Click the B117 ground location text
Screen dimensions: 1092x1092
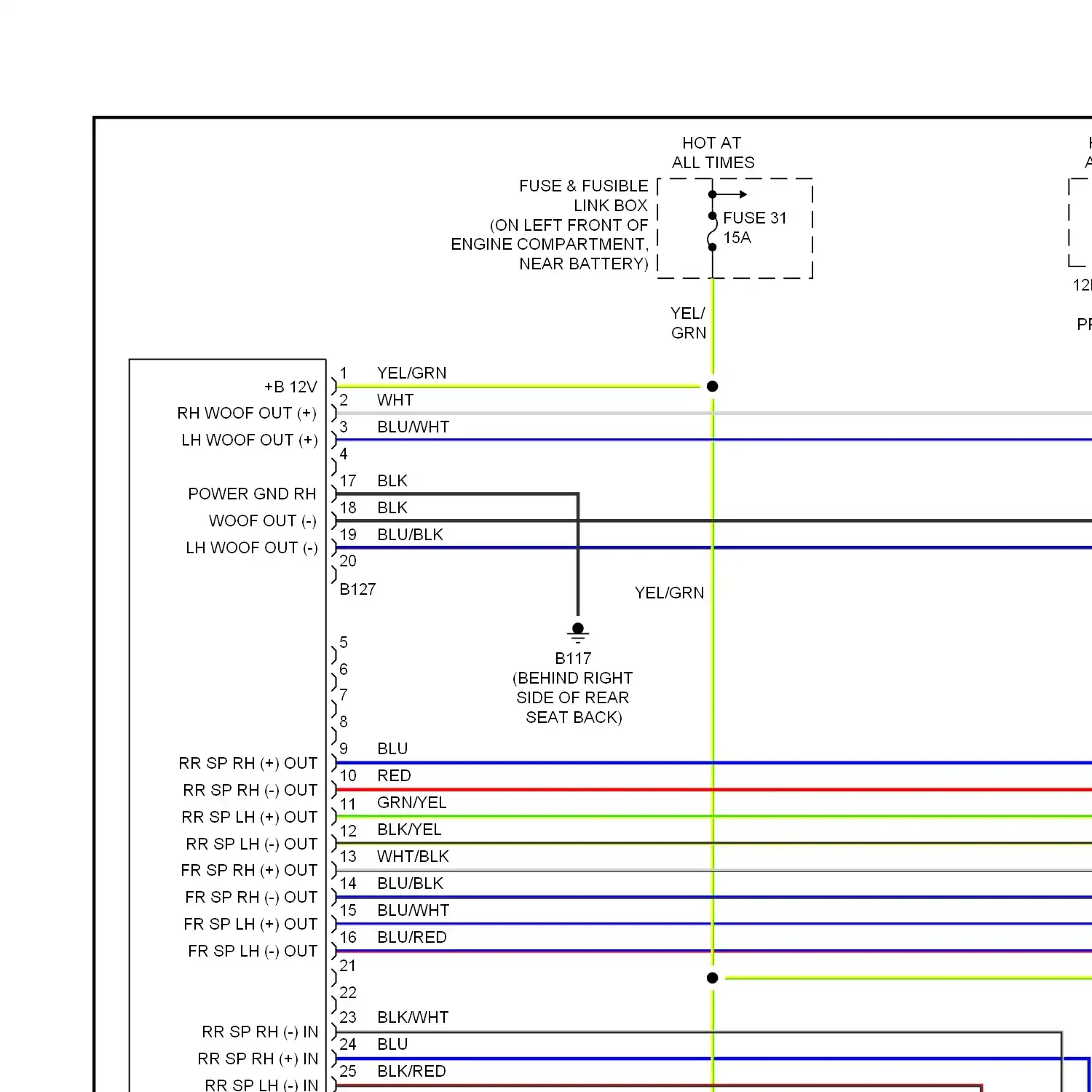pyautogui.click(x=573, y=688)
